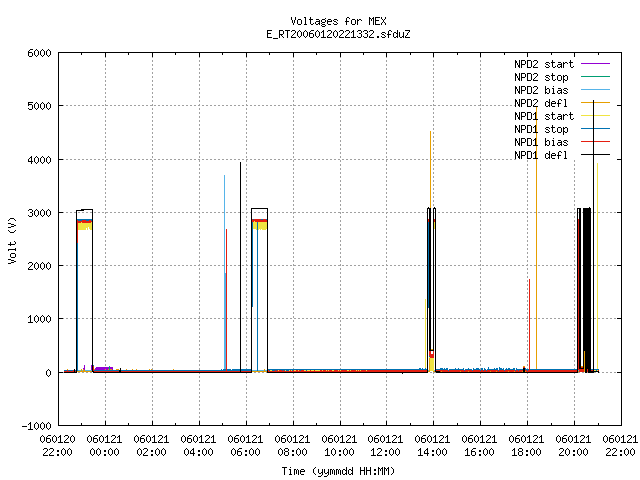640x480 pixels.
Task: Click the '060121 00:00' x-axis tick label
Action: pyautogui.click(x=104, y=446)
